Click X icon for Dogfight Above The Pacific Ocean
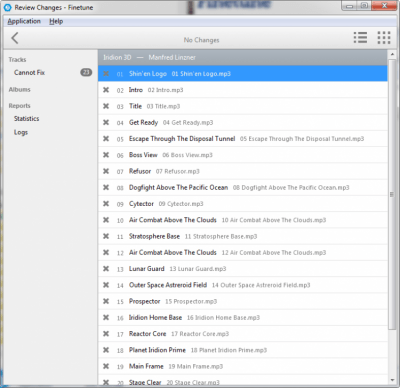The image size is (400, 388). [106, 187]
